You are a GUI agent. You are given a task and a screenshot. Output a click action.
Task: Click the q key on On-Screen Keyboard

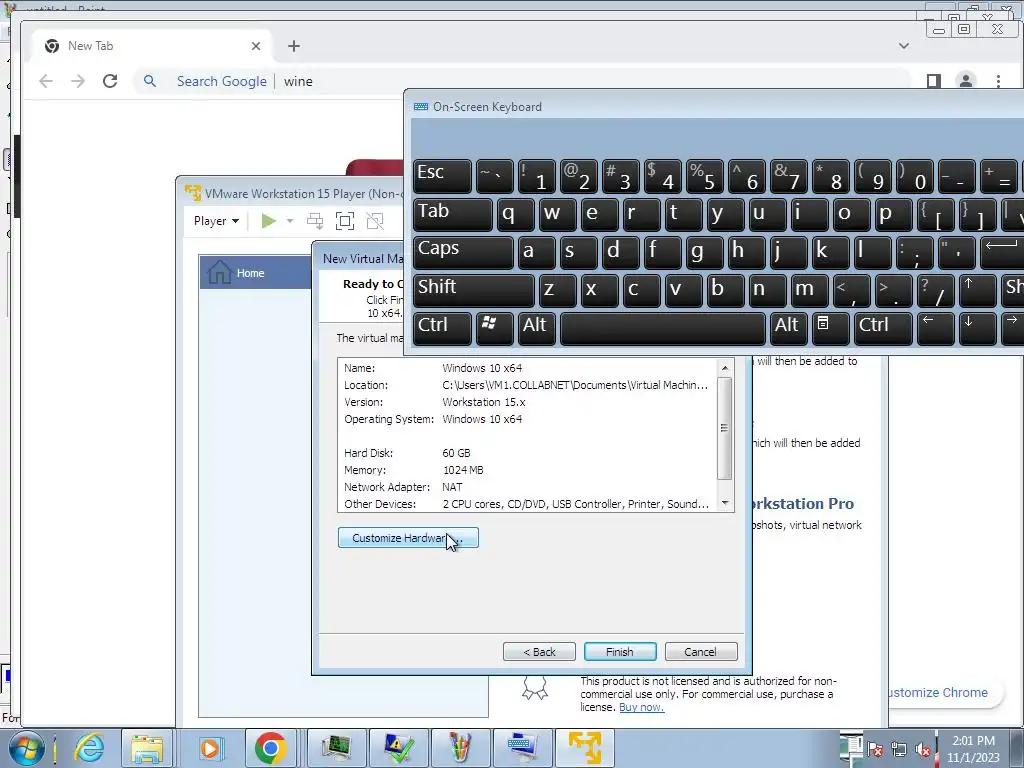[515, 214]
